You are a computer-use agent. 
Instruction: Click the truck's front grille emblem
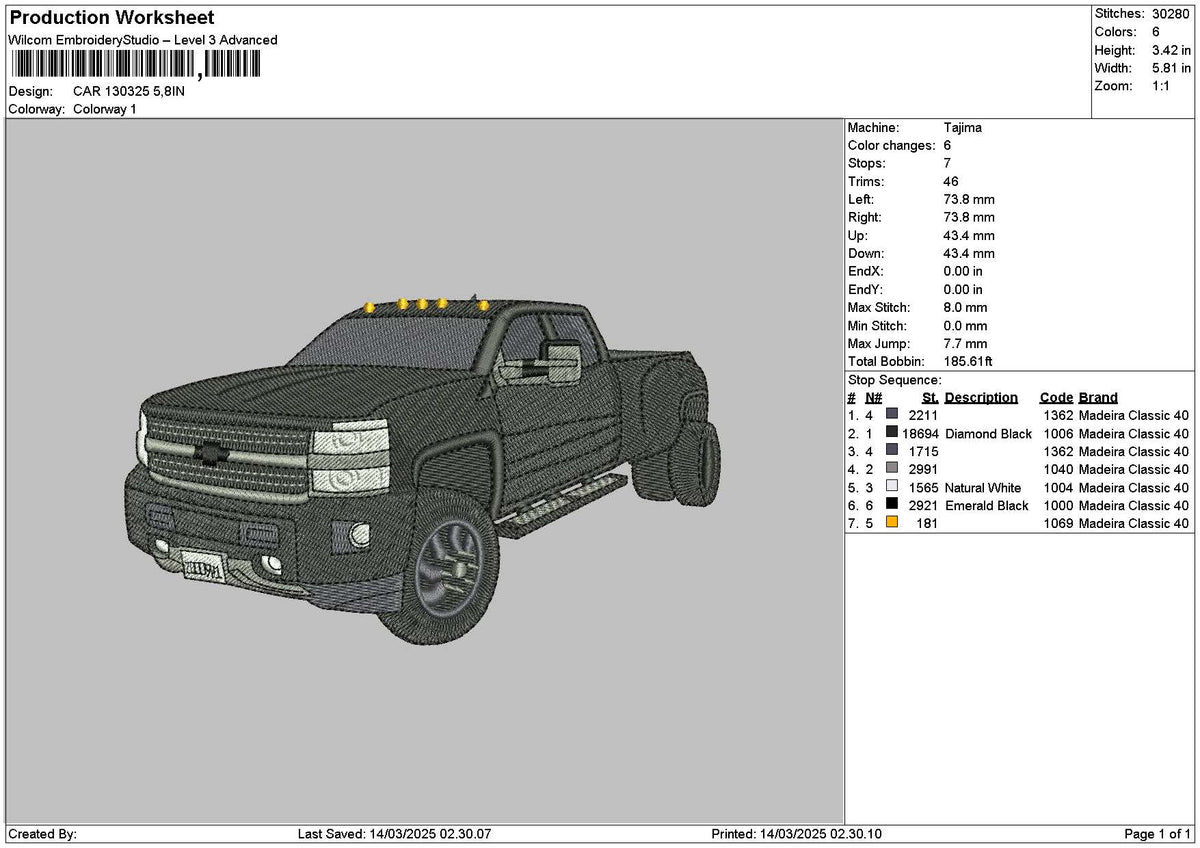(209, 454)
